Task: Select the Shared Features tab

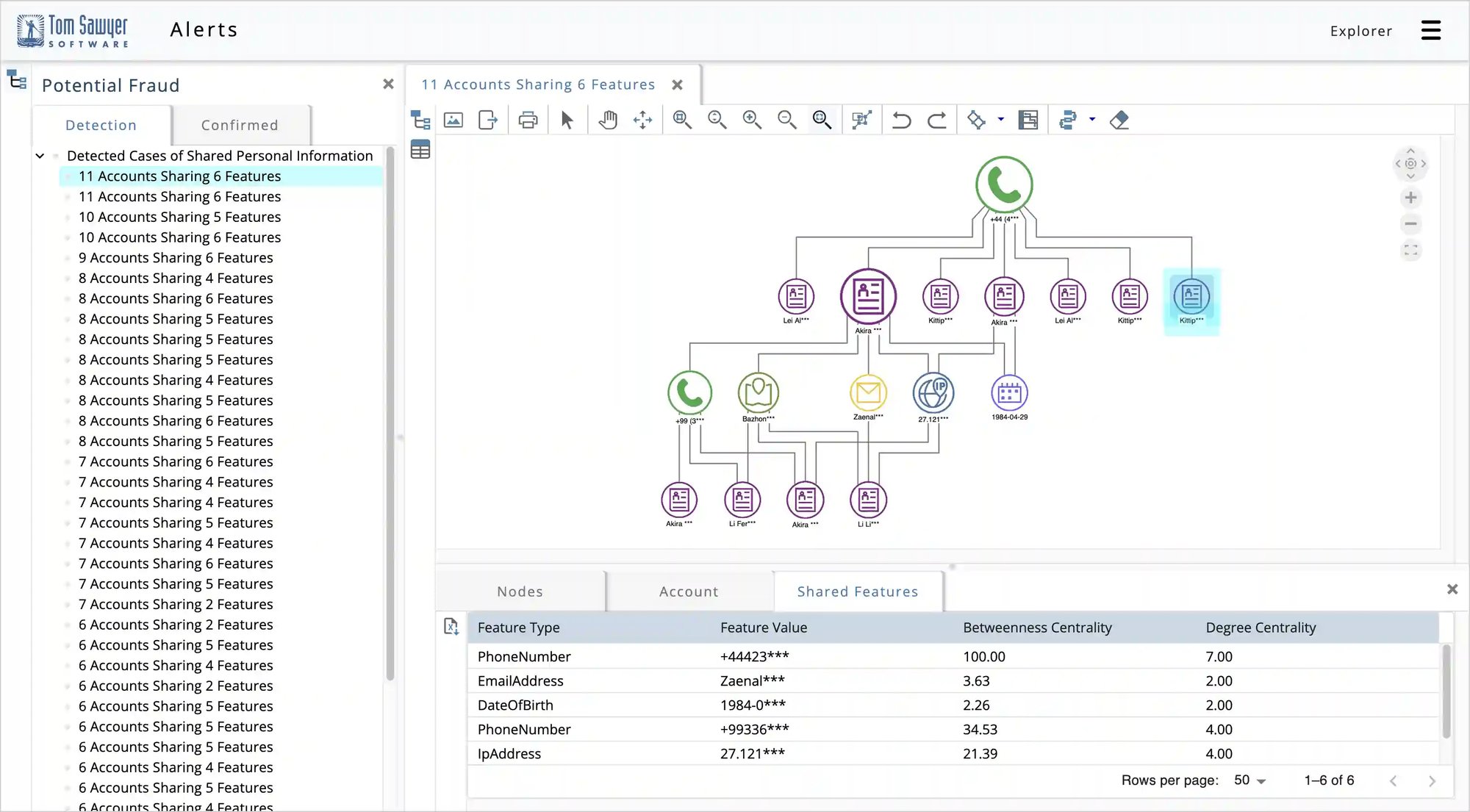Action: tap(858, 592)
